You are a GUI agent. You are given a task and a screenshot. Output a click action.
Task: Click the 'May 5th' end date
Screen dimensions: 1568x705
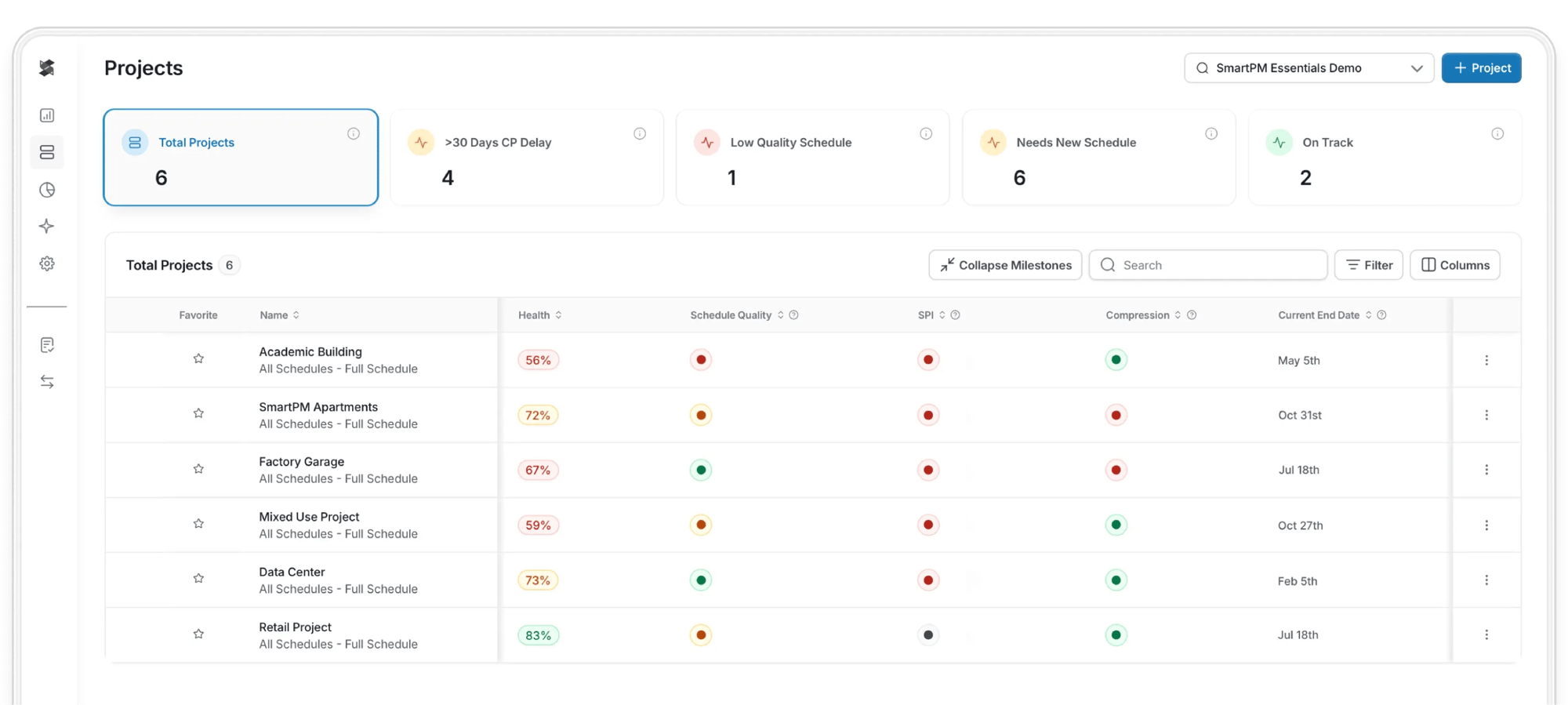(1299, 361)
